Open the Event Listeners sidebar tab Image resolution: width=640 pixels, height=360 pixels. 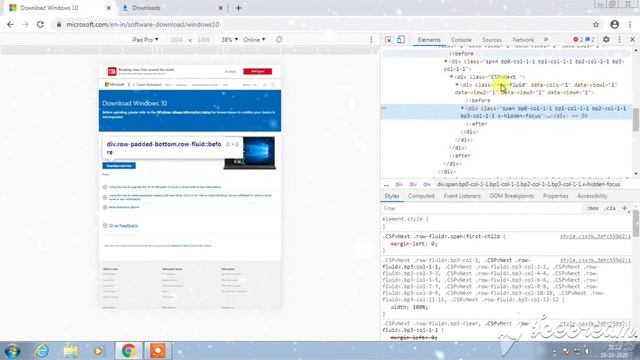tap(462, 196)
